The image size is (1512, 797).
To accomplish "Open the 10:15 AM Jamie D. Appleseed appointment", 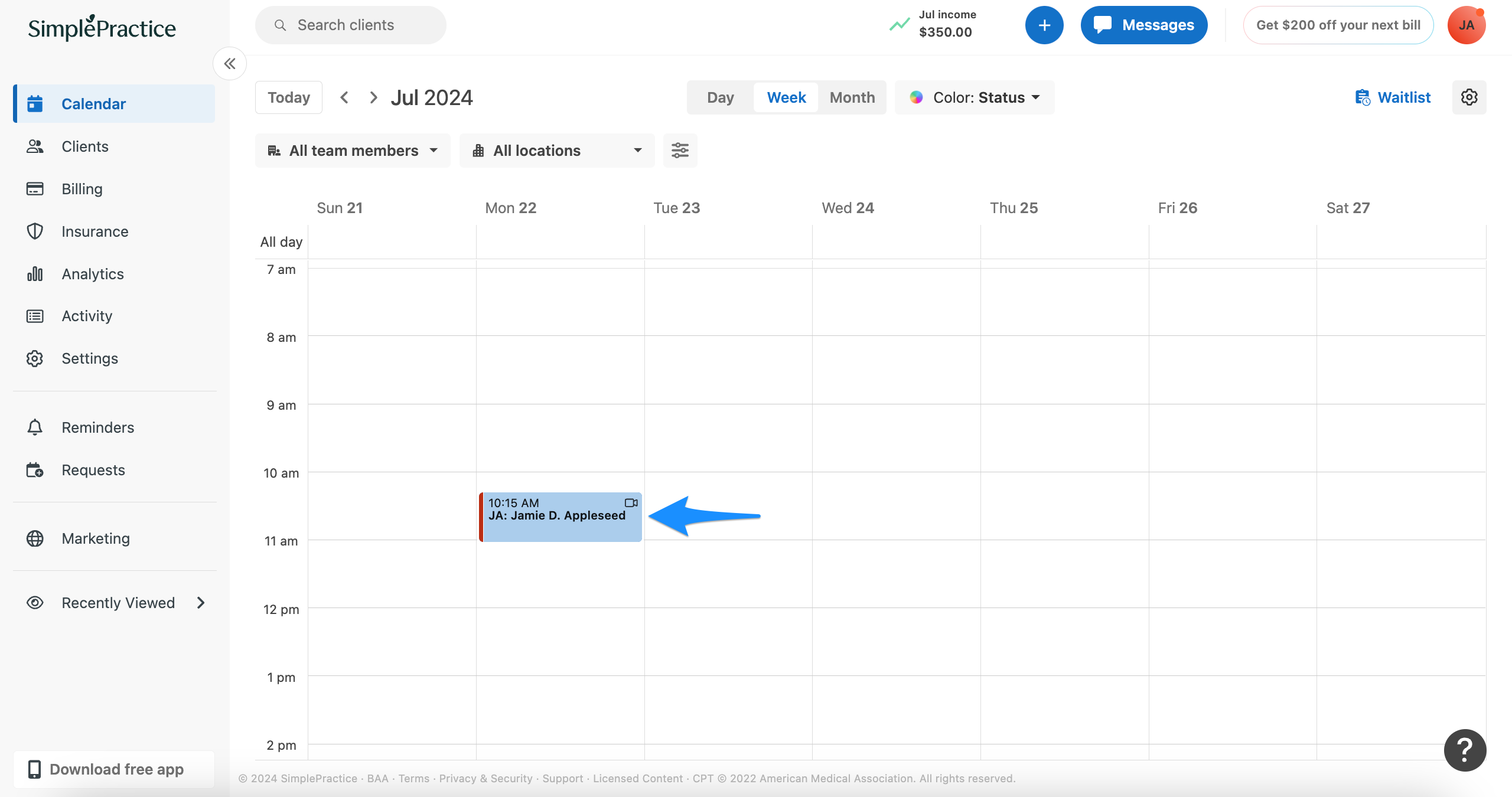I will tap(561, 517).
